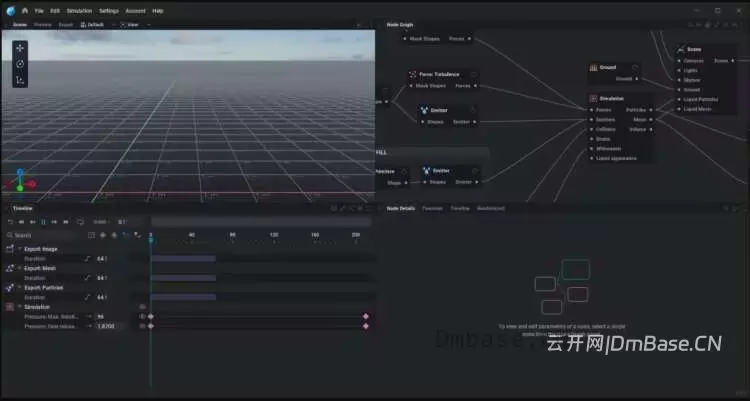Click the end keyframe on the 1.8200 track

click(x=366, y=326)
